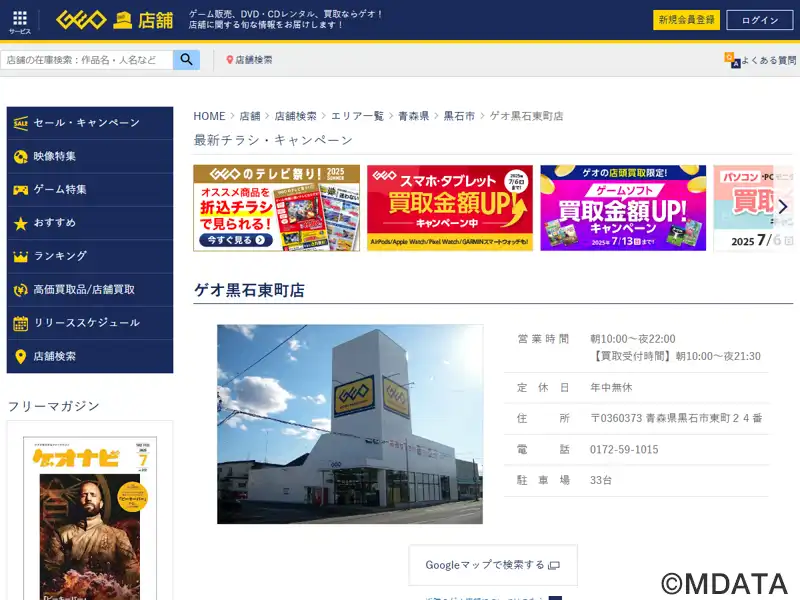This screenshot has height=600, width=800.
Task: Open the パソコン買取 campaign banner
Action: [x=754, y=208]
